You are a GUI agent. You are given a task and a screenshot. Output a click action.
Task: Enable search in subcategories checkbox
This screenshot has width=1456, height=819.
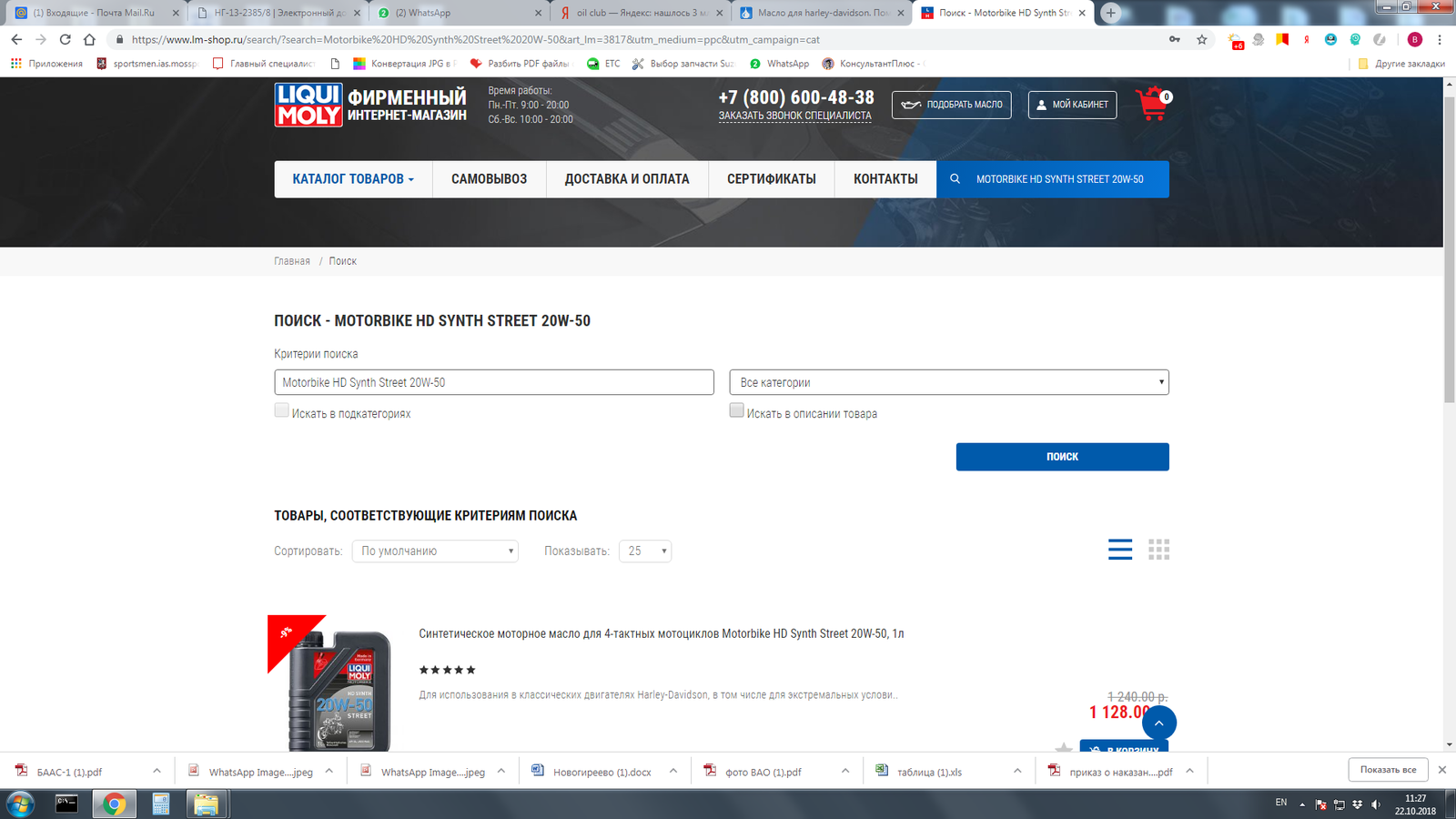point(281,410)
